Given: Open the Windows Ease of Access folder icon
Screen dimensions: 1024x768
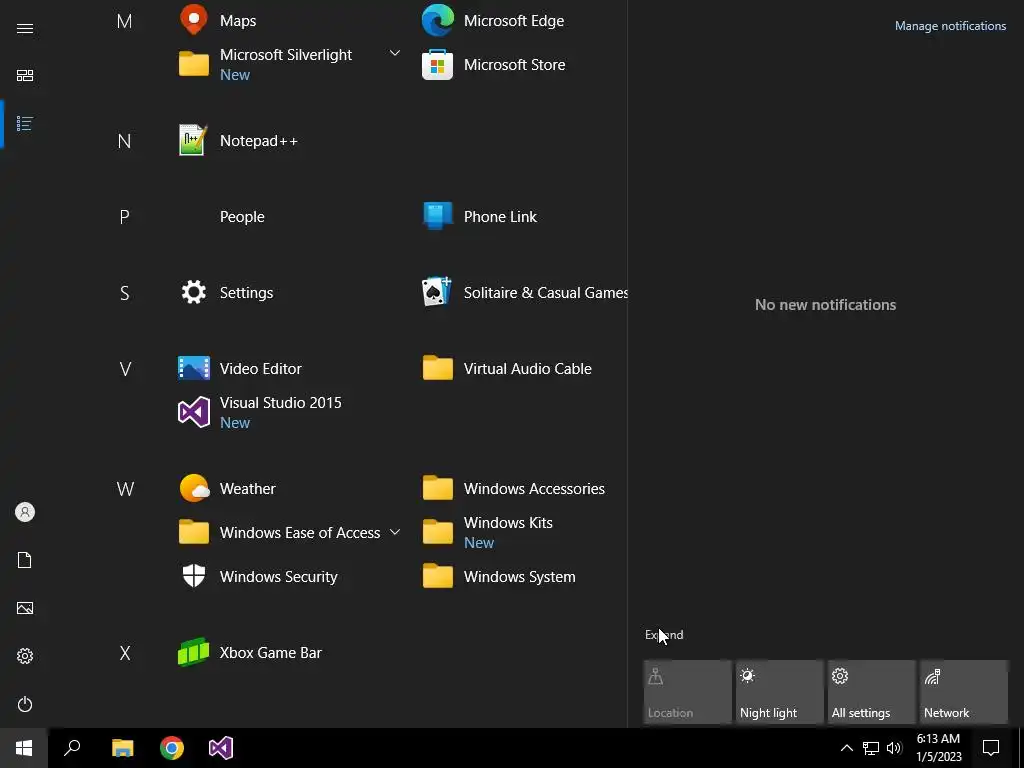Looking at the screenshot, I should (x=194, y=532).
